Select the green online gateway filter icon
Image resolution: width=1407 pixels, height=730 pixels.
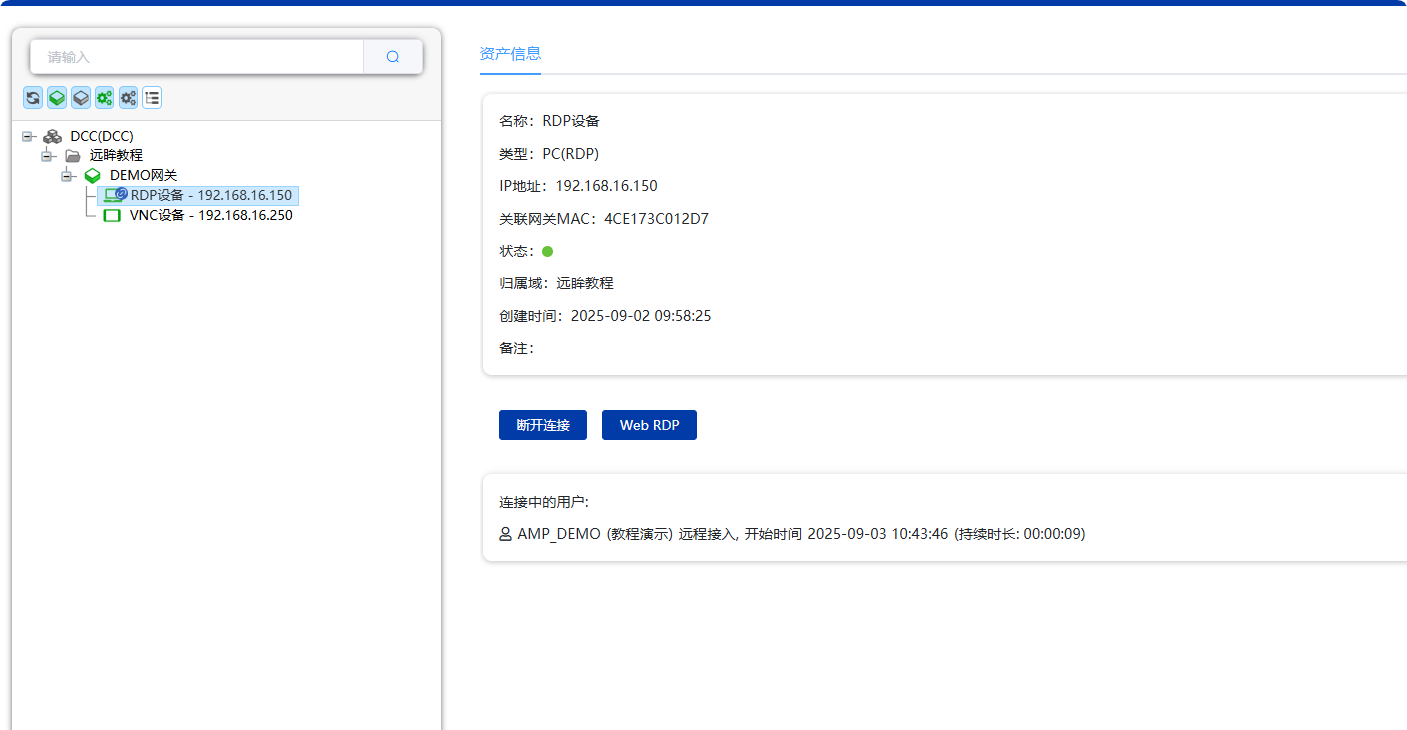pos(57,97)
